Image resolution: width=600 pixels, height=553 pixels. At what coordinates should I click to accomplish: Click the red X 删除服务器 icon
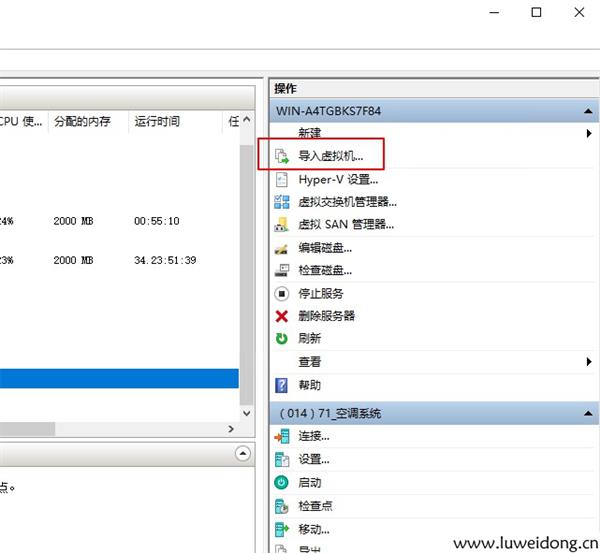pos(282,316)
